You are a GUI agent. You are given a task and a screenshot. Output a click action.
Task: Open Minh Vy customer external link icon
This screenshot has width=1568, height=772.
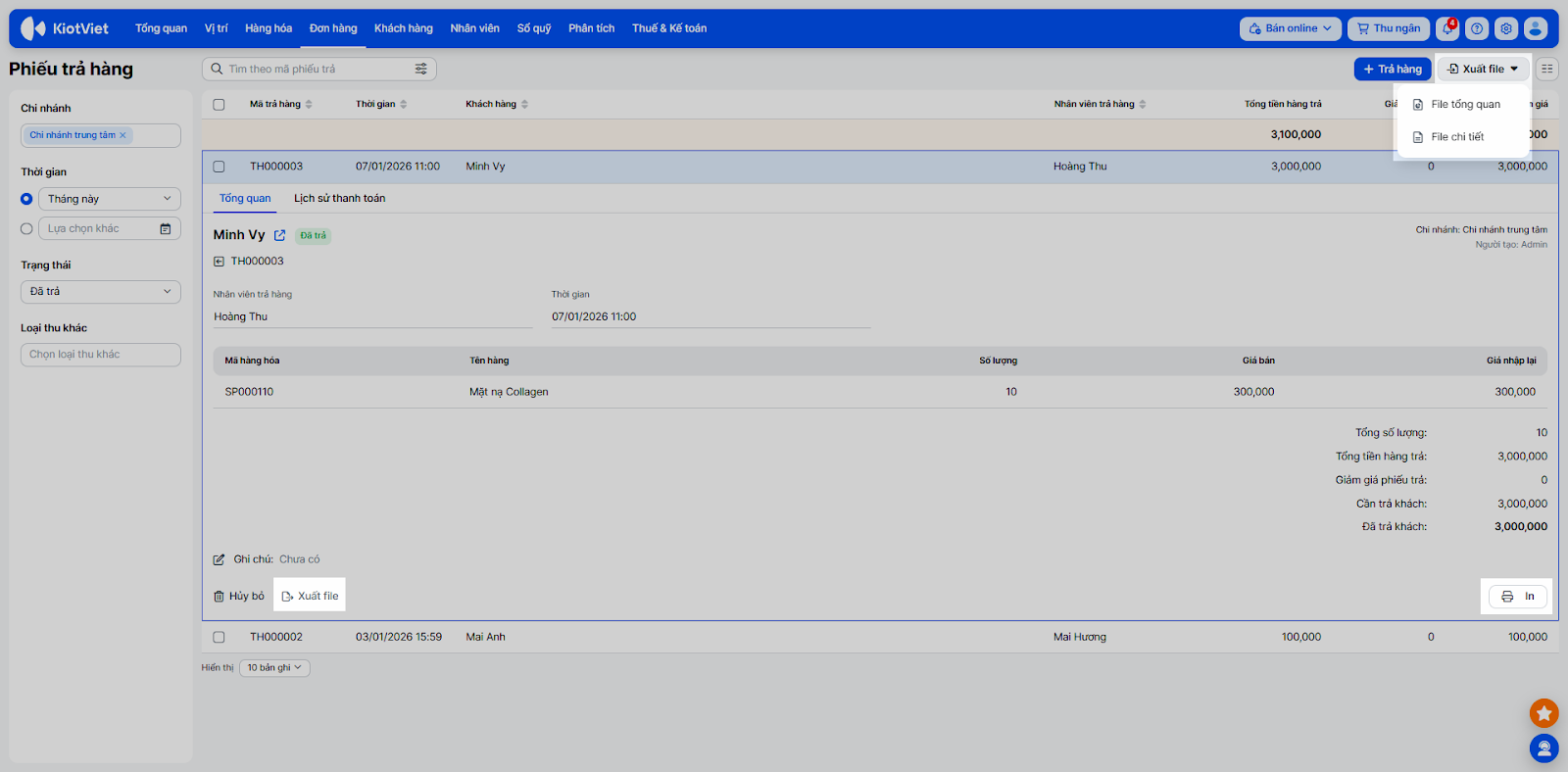click(279, 235)
